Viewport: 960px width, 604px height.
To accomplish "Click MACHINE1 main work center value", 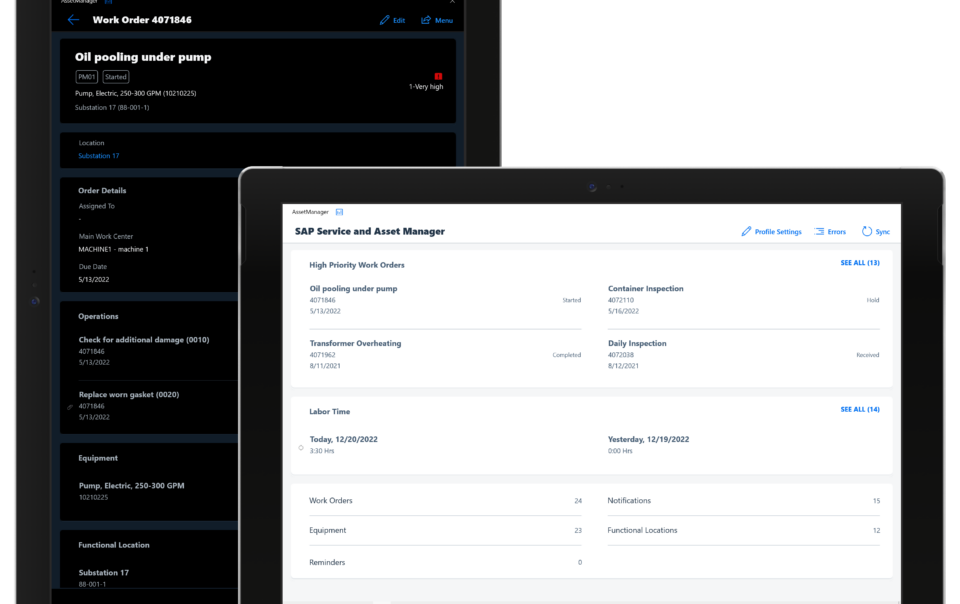I will tap(113, 249).
